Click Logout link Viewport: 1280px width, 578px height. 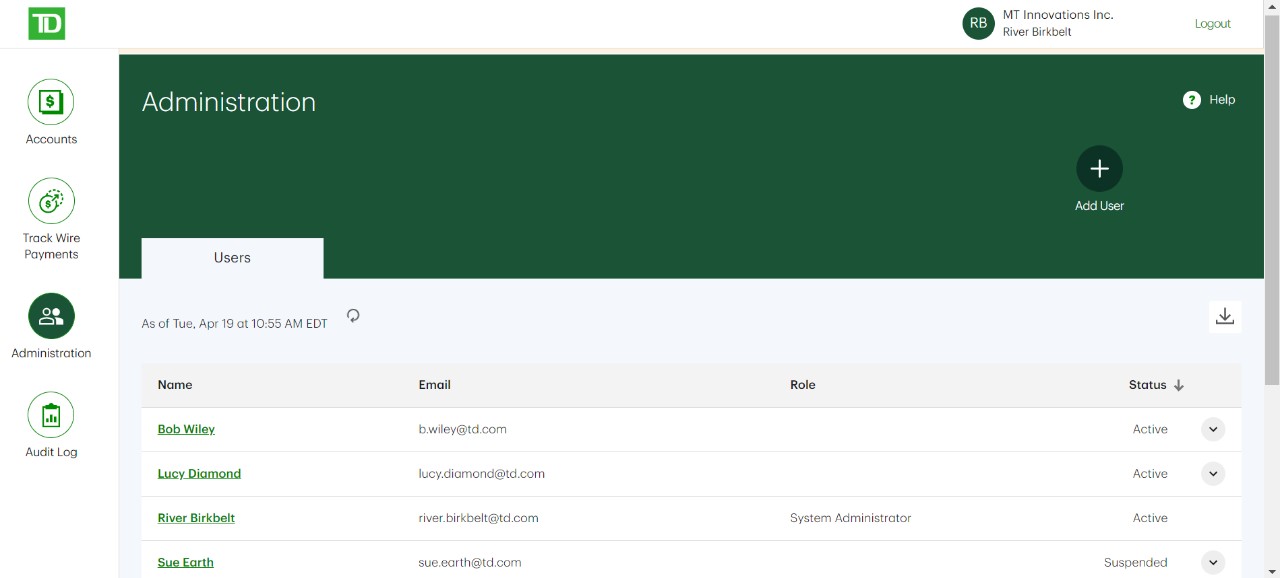pyautogui.click(x=1212, y=24)
